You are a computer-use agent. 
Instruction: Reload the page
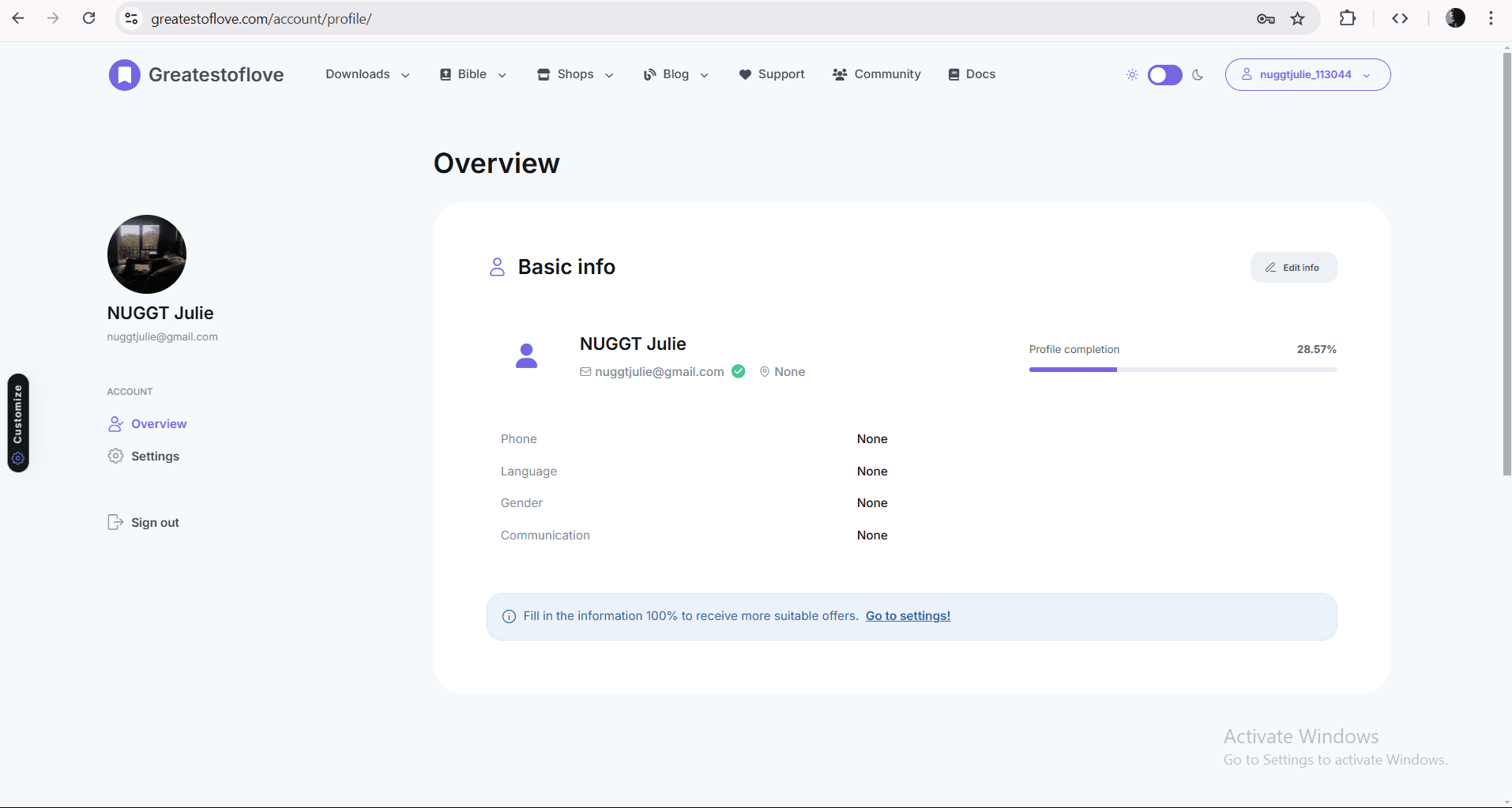89,18
